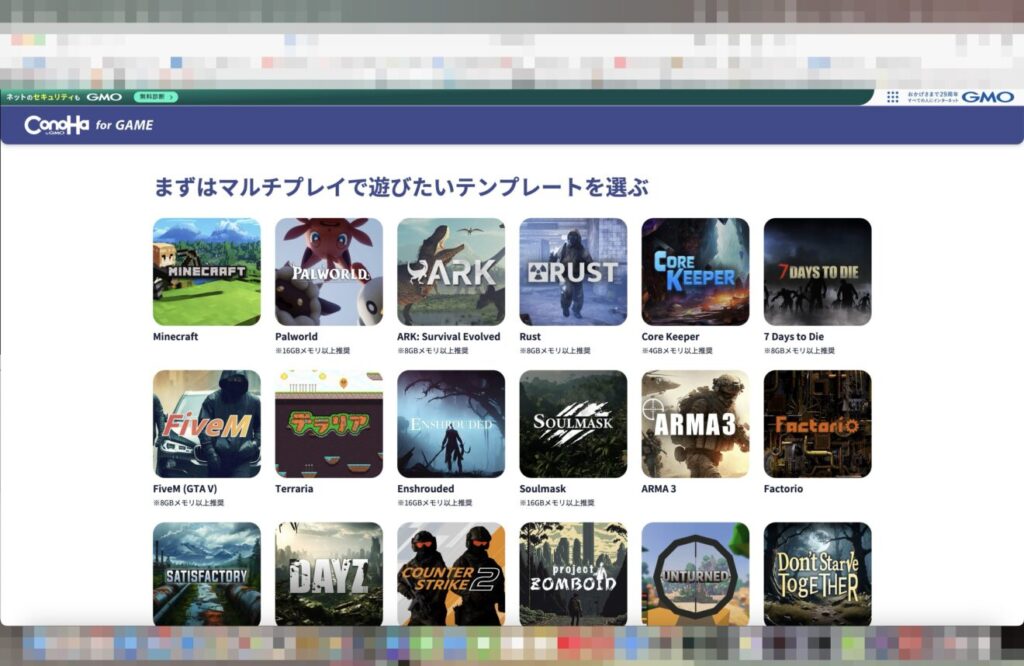Click the 16GB memory note under Enshrouded
Screen dimensions: 1024x666
tap(434, 503)
